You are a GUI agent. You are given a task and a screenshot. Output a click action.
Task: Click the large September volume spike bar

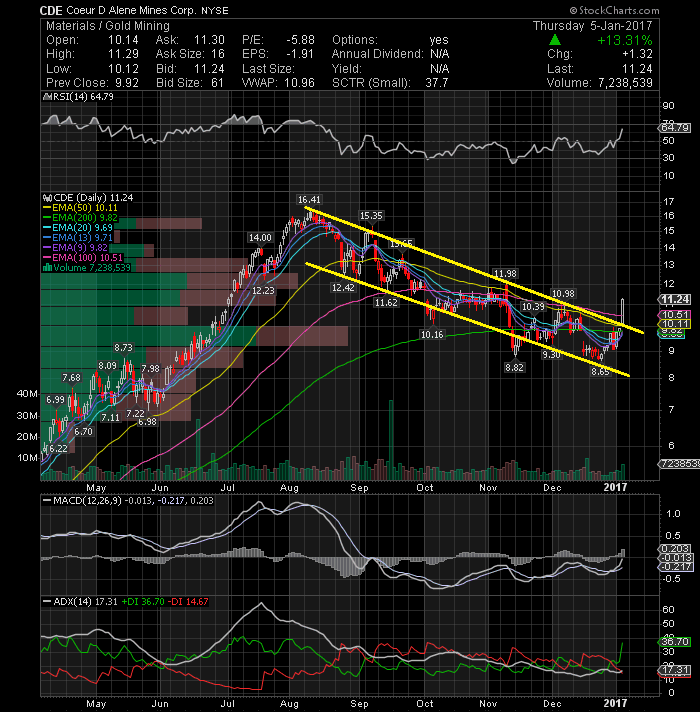[391, 440]
